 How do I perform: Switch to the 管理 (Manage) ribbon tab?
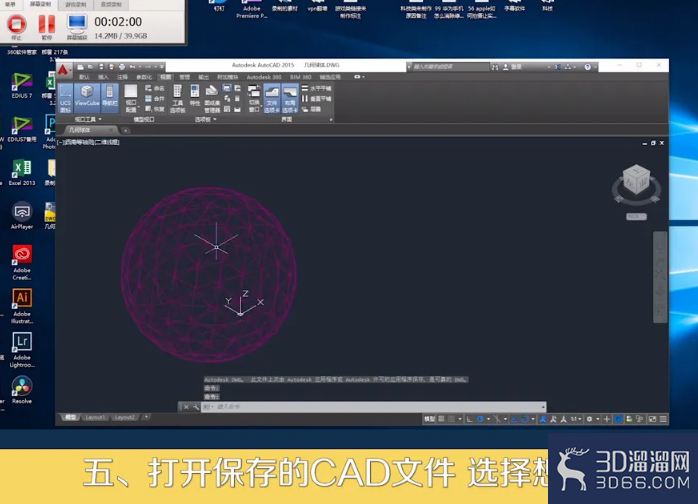coord(184,77)
